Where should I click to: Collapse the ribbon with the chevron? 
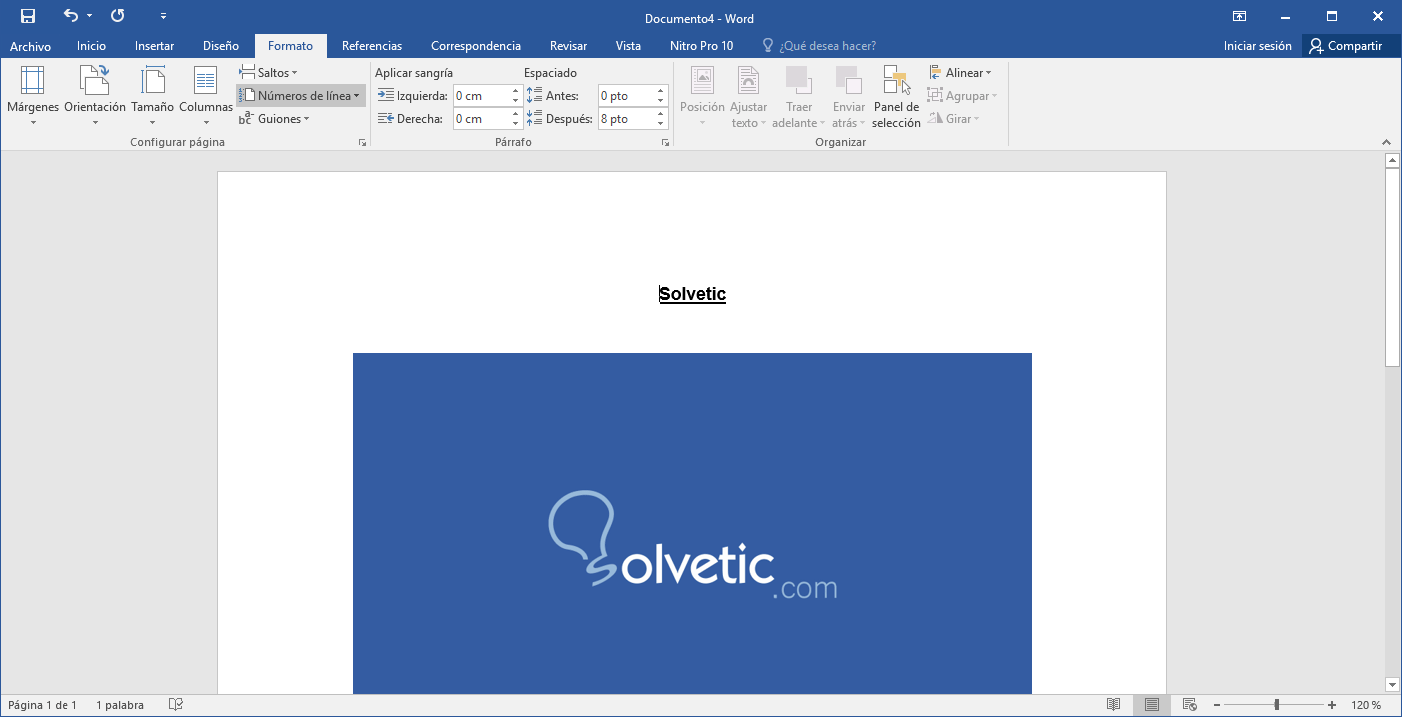pyautogui.click(x=1386, y=143)
